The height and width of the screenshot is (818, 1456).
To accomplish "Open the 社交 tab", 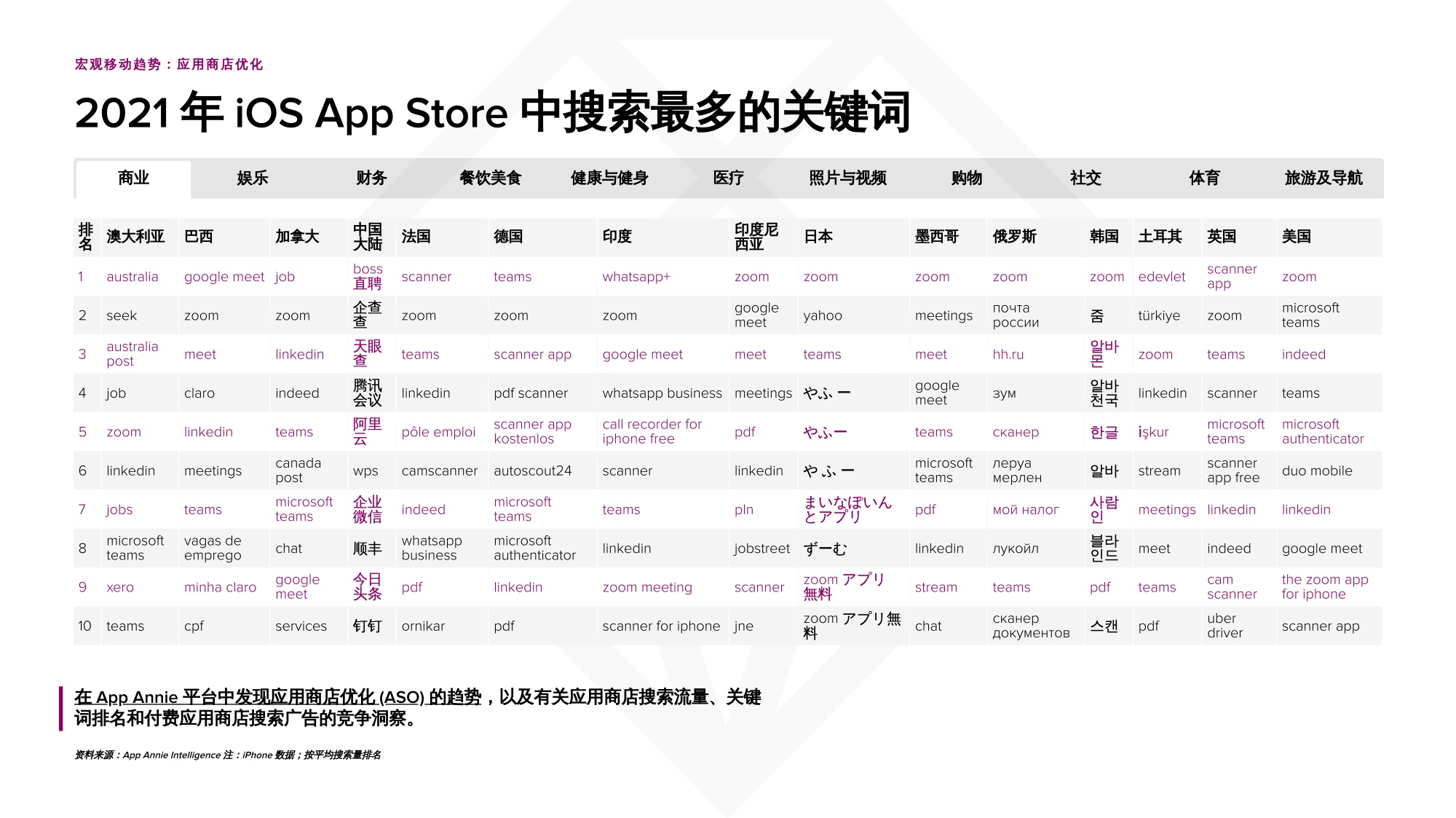I will click(1085, 178).
